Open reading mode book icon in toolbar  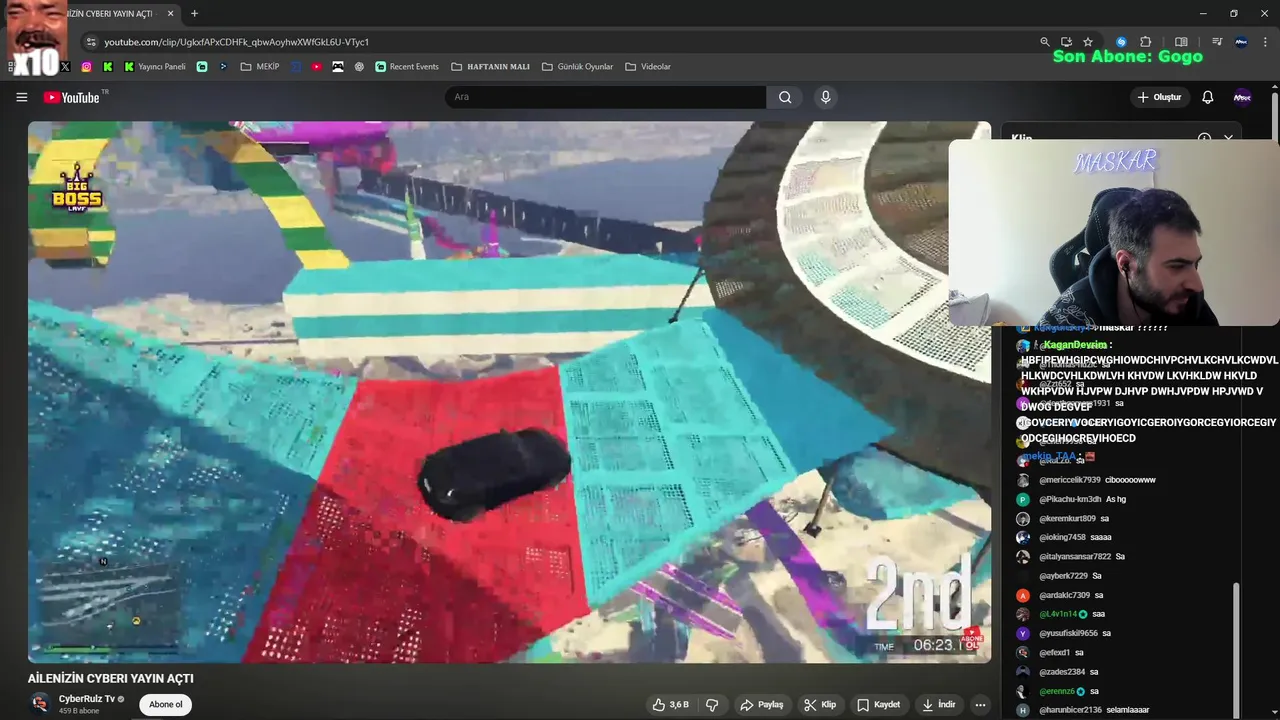click(1181, 42)
